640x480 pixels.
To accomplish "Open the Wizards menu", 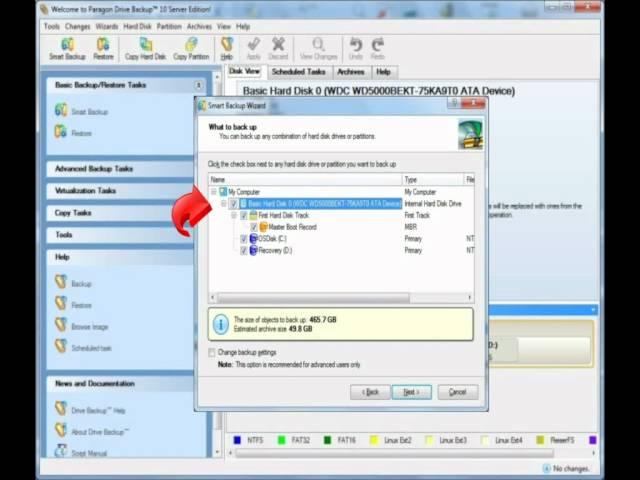I will click(107, 27).
